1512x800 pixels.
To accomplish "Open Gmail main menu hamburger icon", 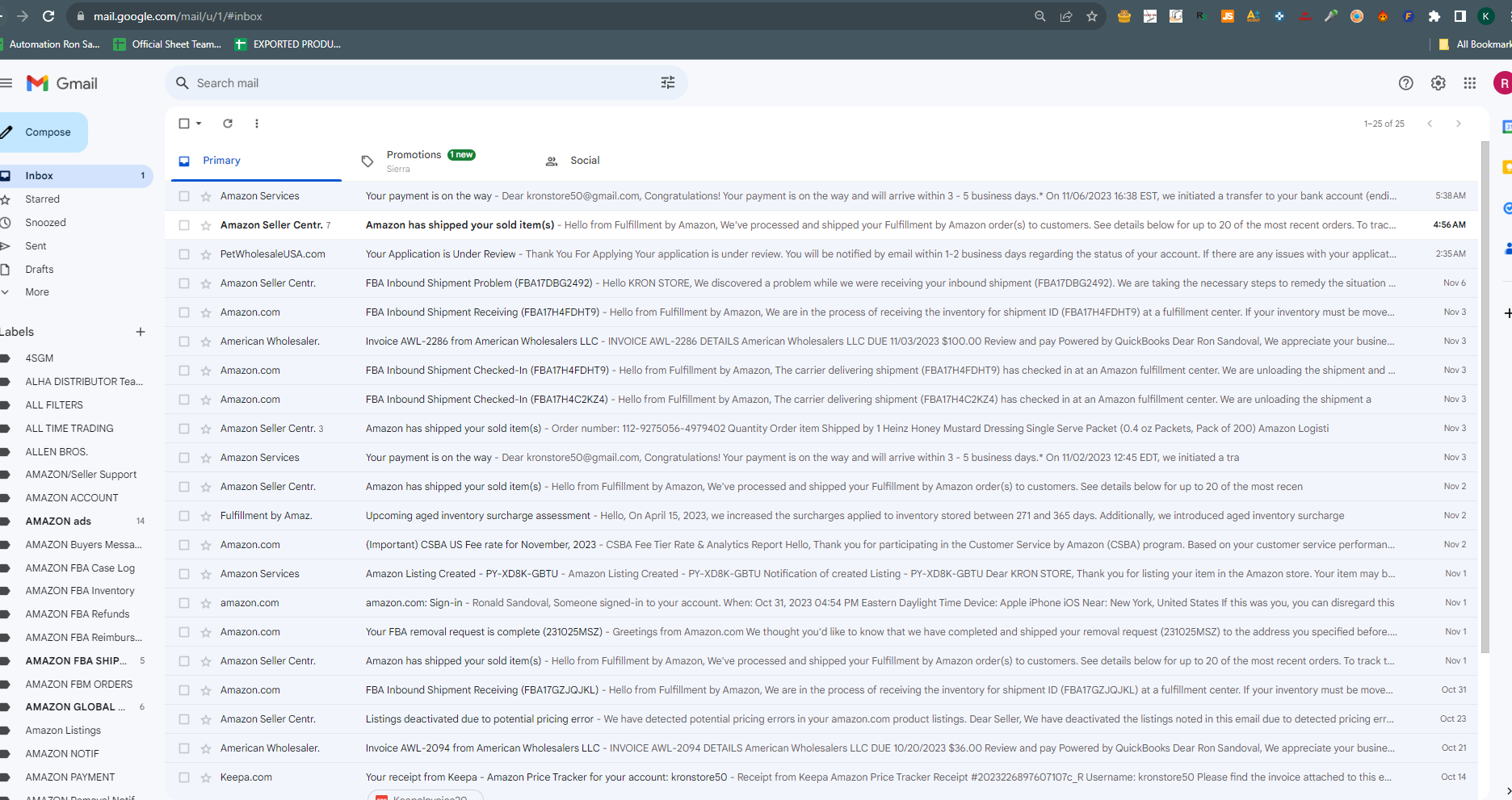I will 6,83.
